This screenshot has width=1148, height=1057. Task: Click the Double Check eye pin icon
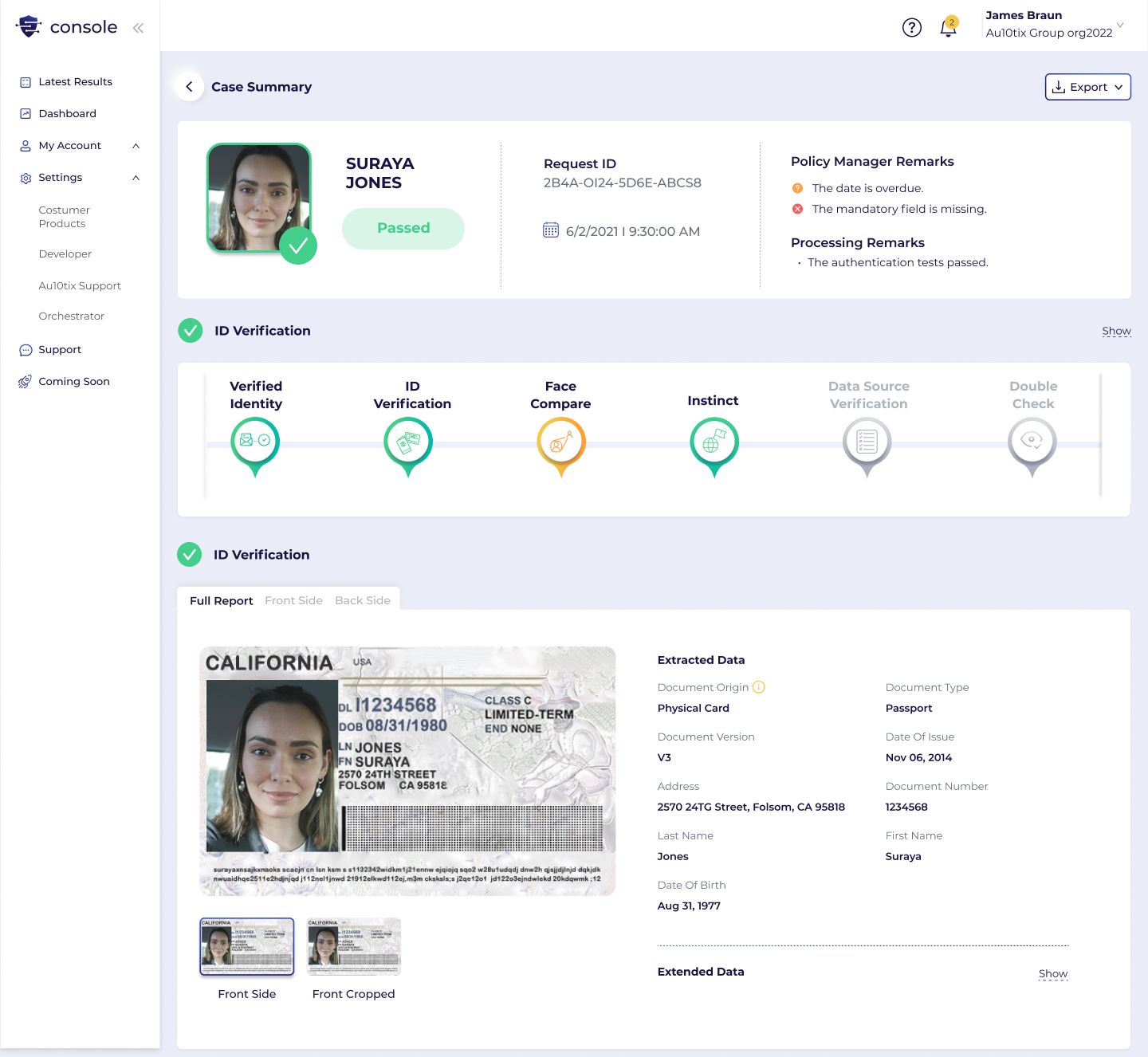coord(1032,446)
